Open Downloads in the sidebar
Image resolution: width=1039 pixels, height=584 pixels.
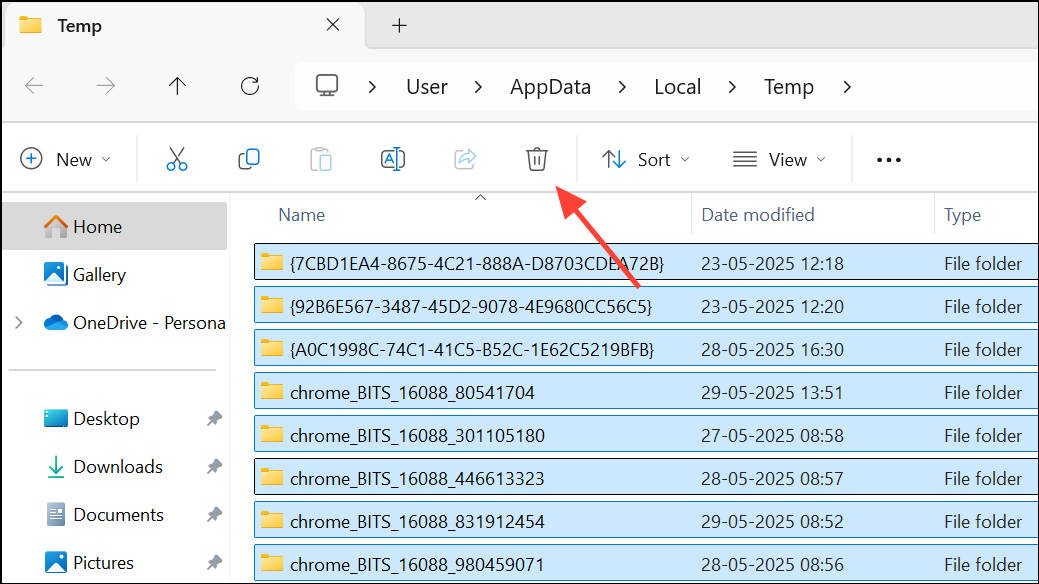click(x=117, y=467)
